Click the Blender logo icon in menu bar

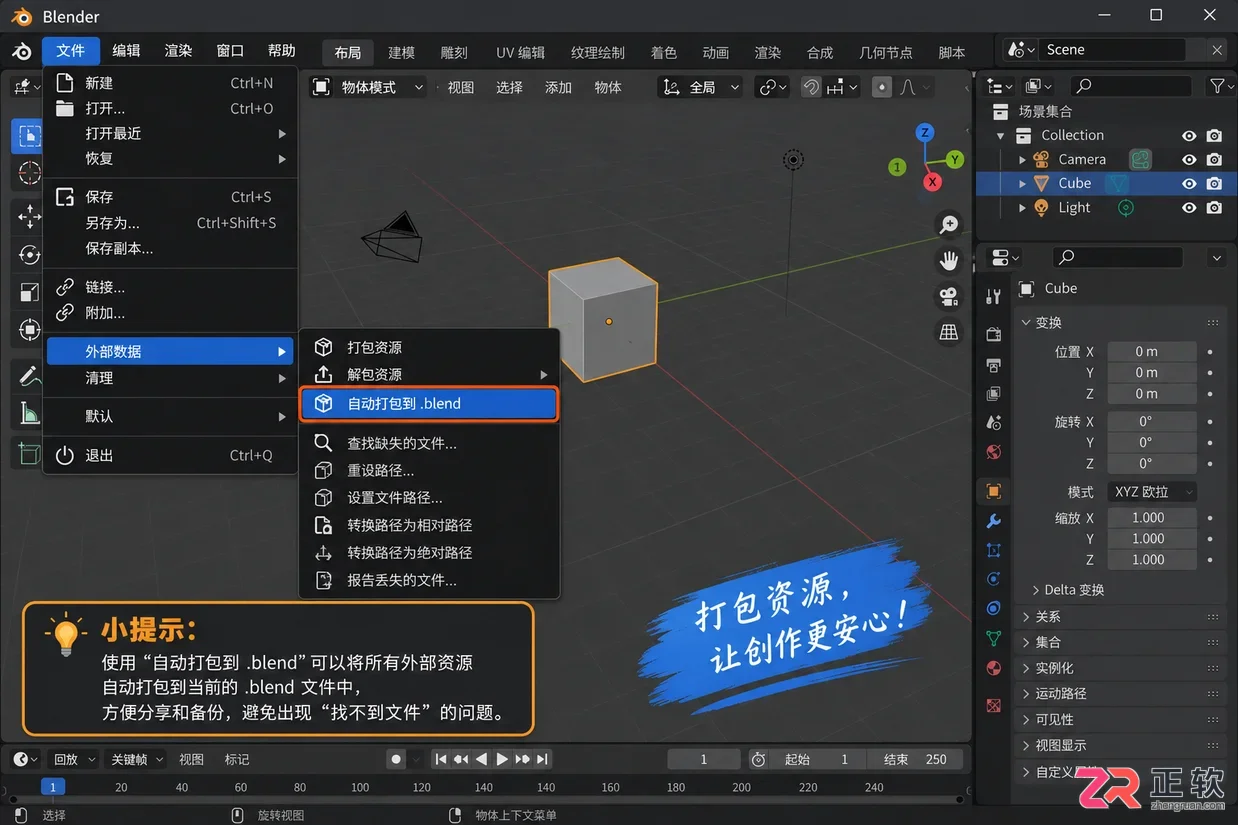[21, 52]
